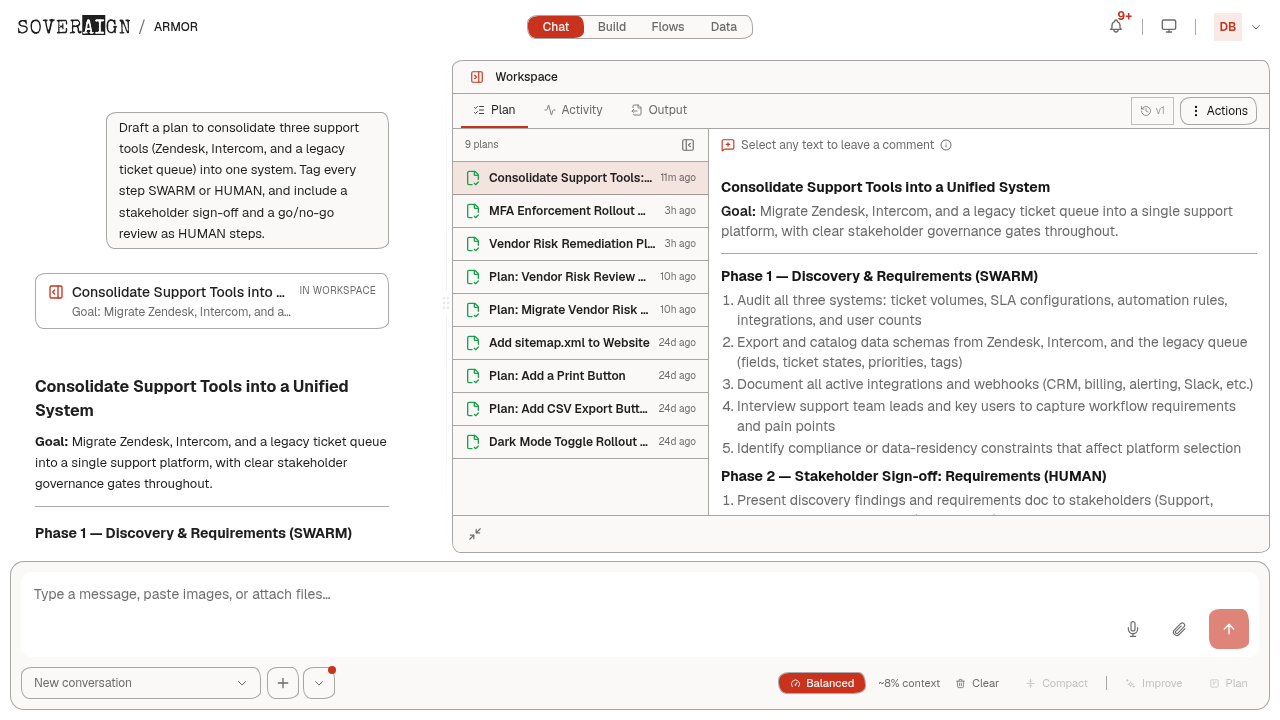Click the file icon of Plan: Migrate Vendor Risk
This screenshot has width=1280, height=720.
(473, 310)
